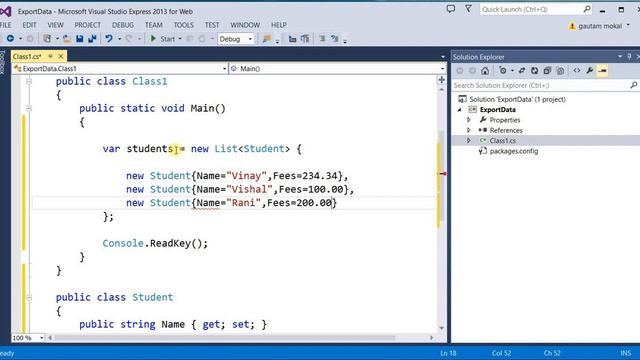The image size is (640, 360).
Task: Open the TEAM menu
Action: tap(153, 25)
